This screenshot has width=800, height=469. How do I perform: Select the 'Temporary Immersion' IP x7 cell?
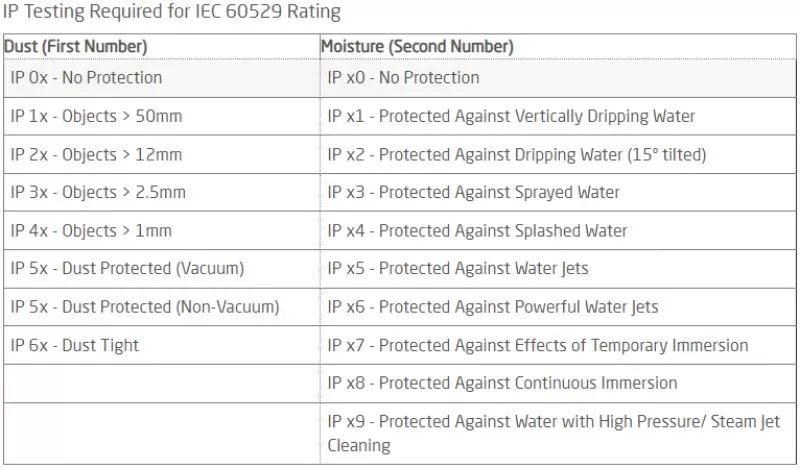click(537, 345)
